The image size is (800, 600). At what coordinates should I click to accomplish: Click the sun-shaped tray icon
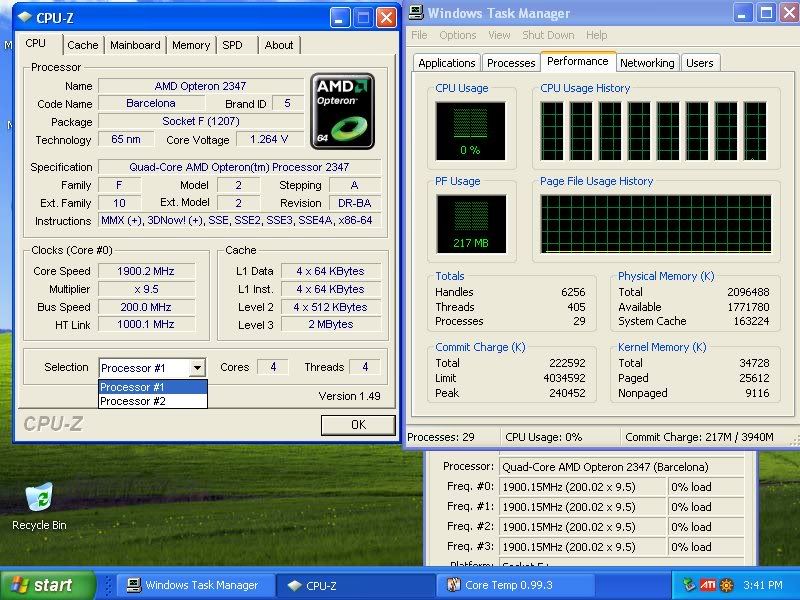pos(727,585)
